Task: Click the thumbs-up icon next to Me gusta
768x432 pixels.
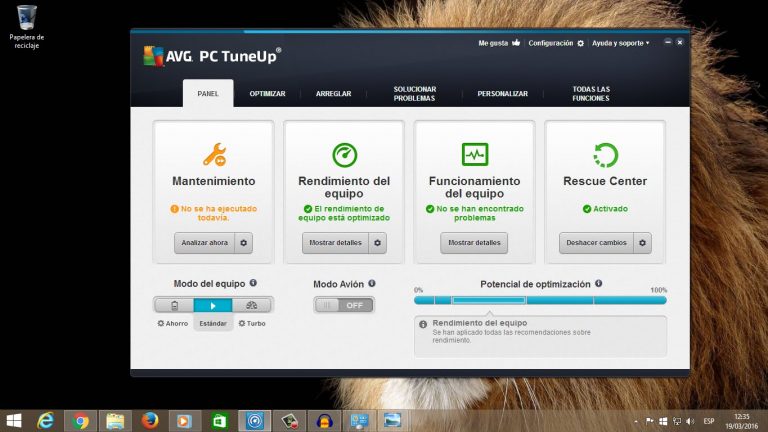Action: [x=516, y=43]
